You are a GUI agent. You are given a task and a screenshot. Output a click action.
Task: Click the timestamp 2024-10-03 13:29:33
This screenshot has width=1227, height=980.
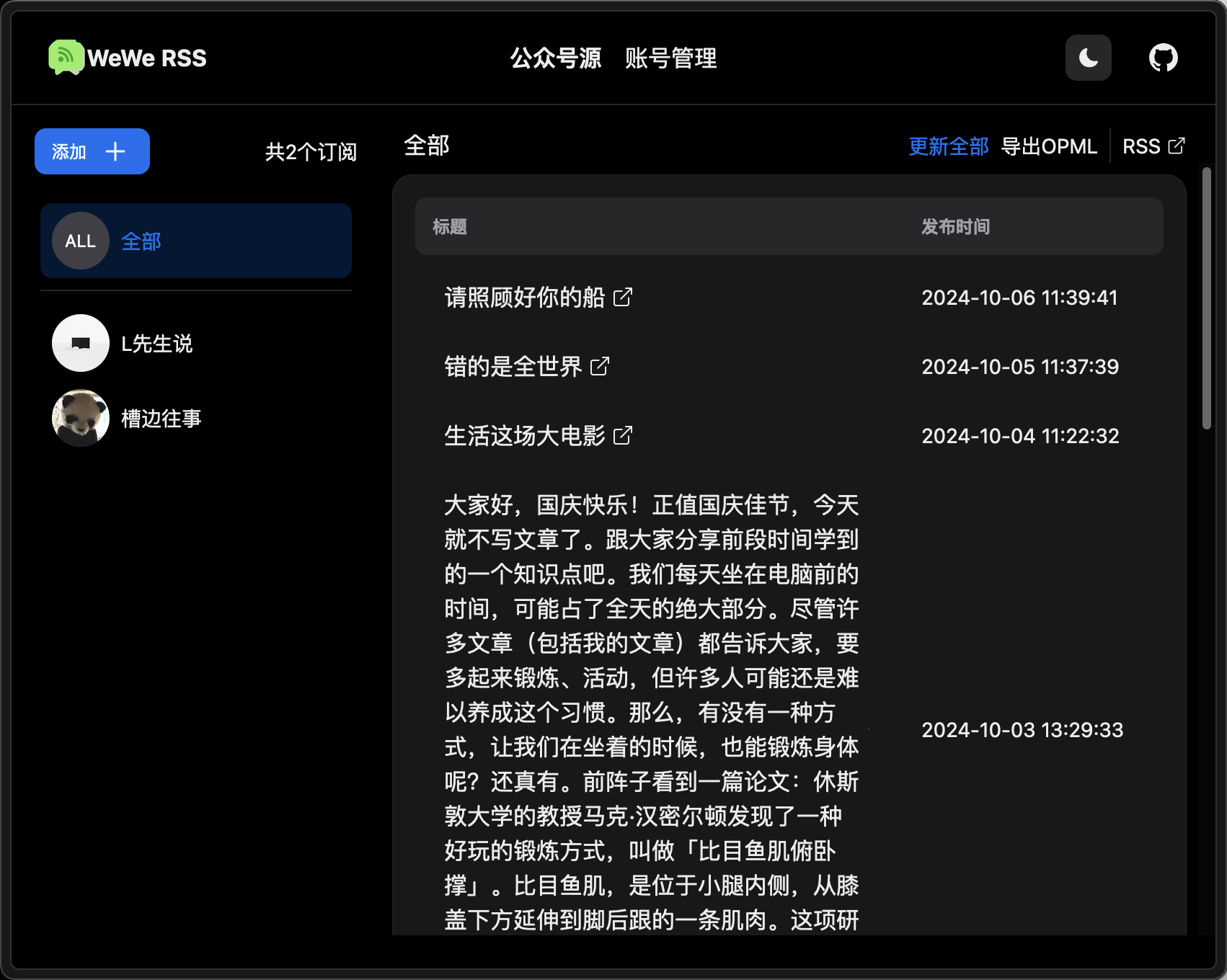(x=1023, y=730)
